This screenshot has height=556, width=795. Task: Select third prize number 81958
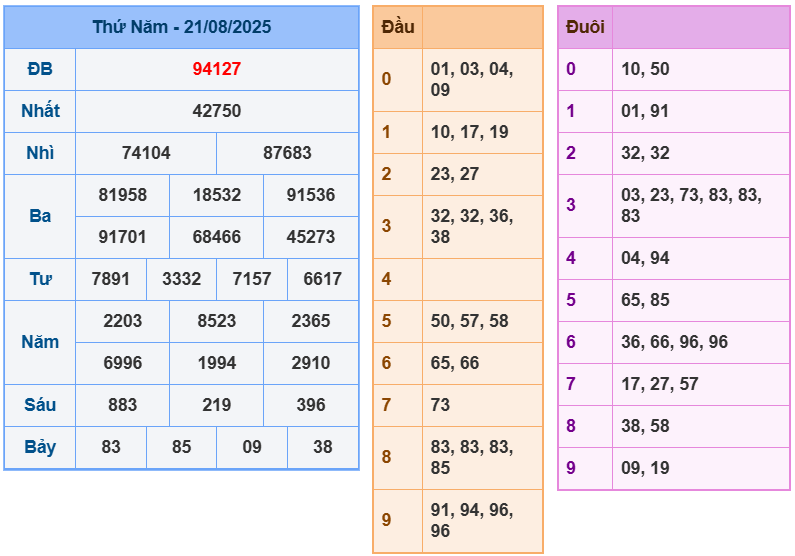click(x=123, y=195)
